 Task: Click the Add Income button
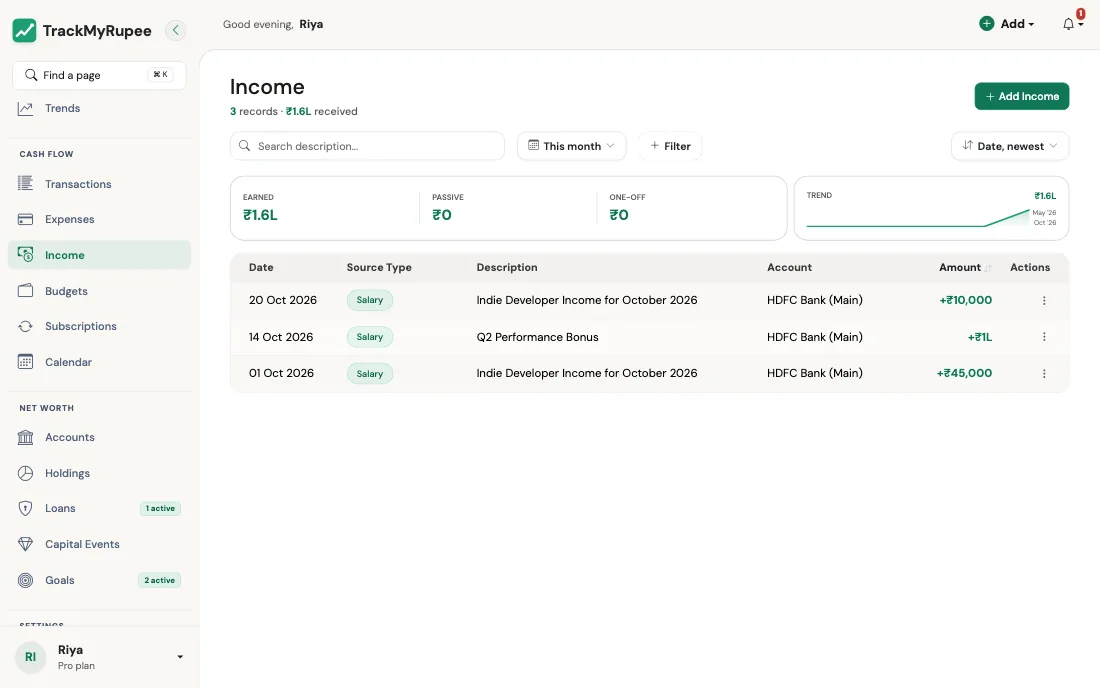click(x=1021, y=96)
